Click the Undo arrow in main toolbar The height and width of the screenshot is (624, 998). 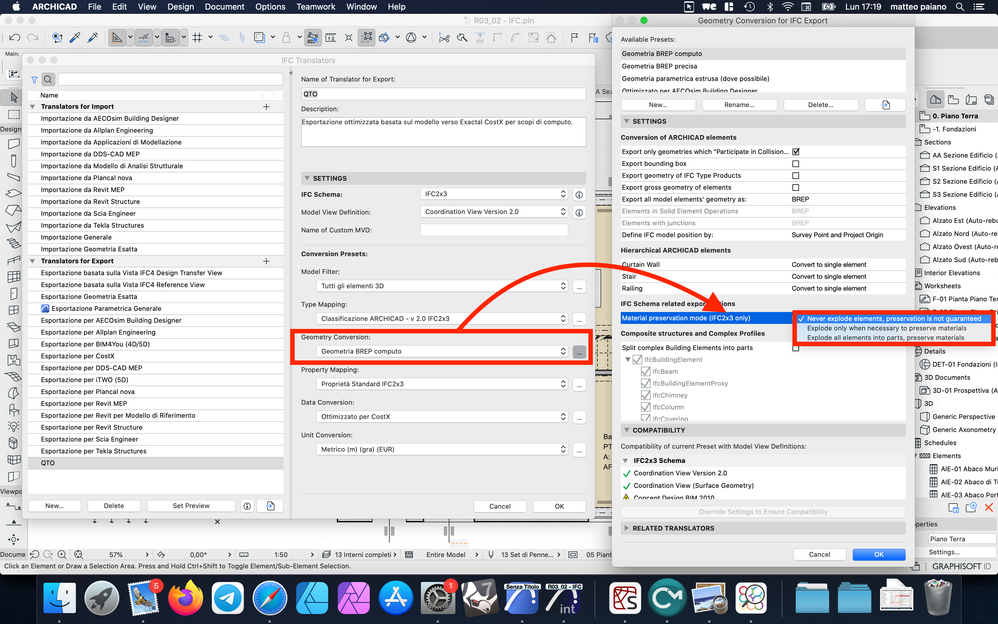pyautogui.click(x=15, y=38)
